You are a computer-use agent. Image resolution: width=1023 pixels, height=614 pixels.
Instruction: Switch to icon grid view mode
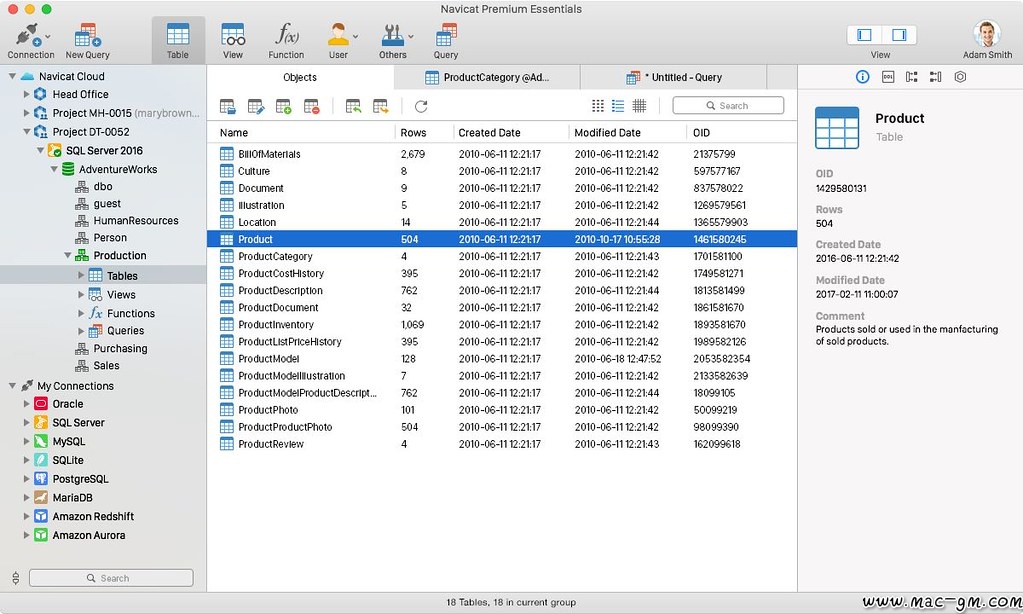(598, 106)
